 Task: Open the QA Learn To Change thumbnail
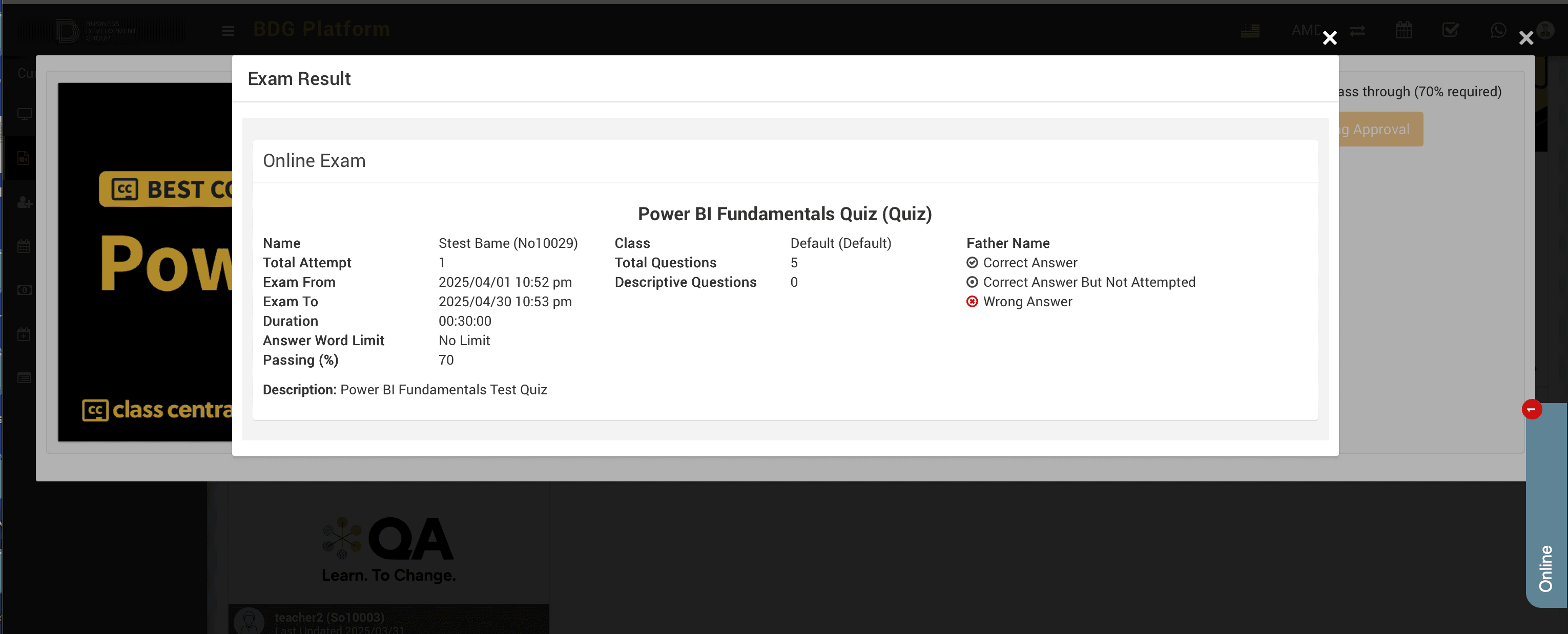click(x=388, y=543)
